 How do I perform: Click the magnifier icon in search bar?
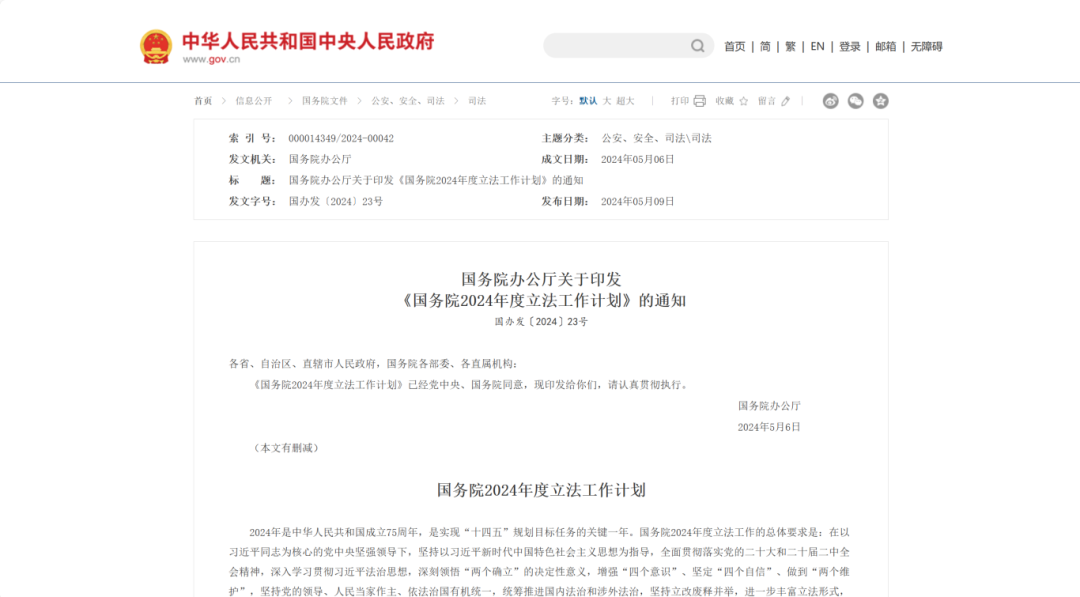[697, 45]
